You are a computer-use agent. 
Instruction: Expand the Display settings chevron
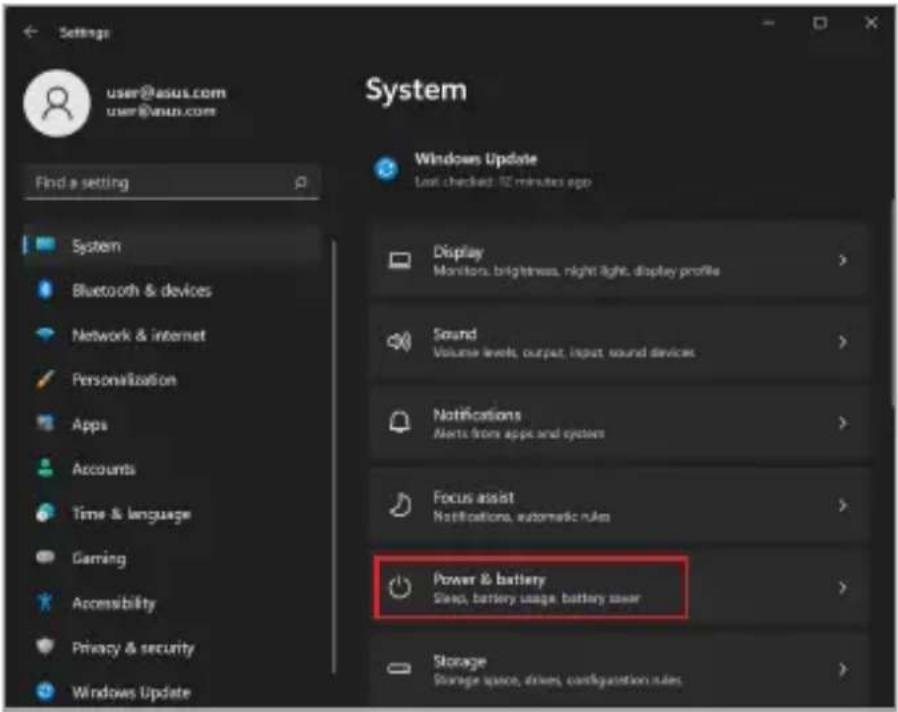[x=842, y=260]
